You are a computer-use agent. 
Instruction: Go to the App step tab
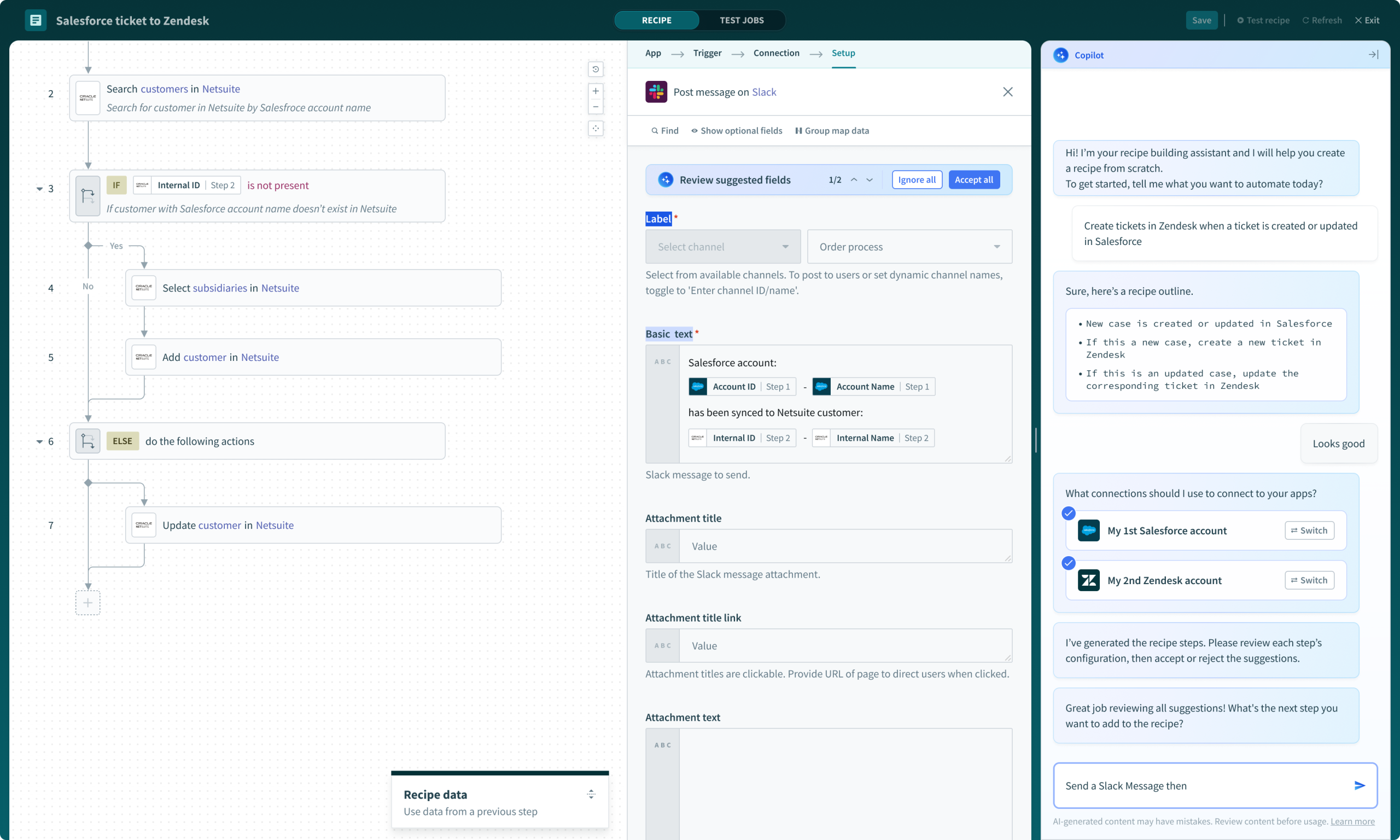coord(653,53)
